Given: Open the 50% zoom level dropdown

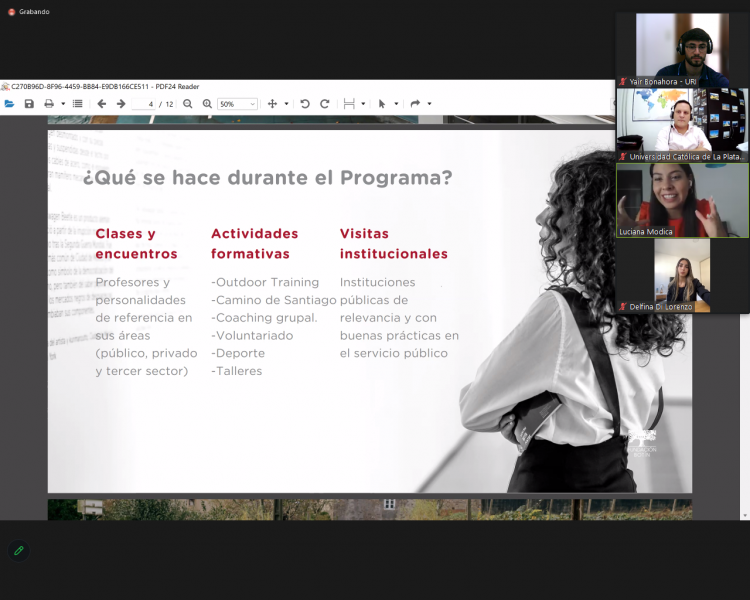Looking at the screenshot, I should [x=238, y=104].
